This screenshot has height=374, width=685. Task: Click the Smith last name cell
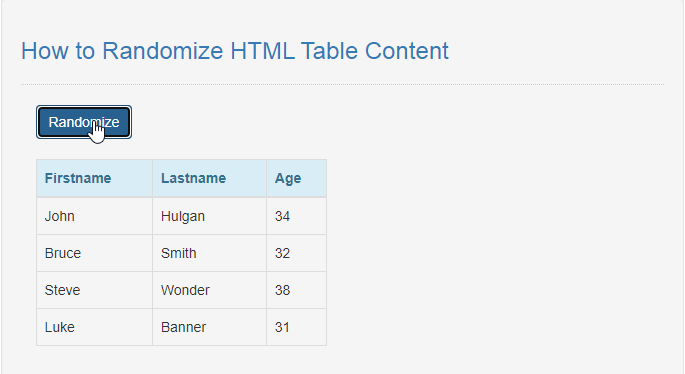pyautogui.click(x=209, y=253)
